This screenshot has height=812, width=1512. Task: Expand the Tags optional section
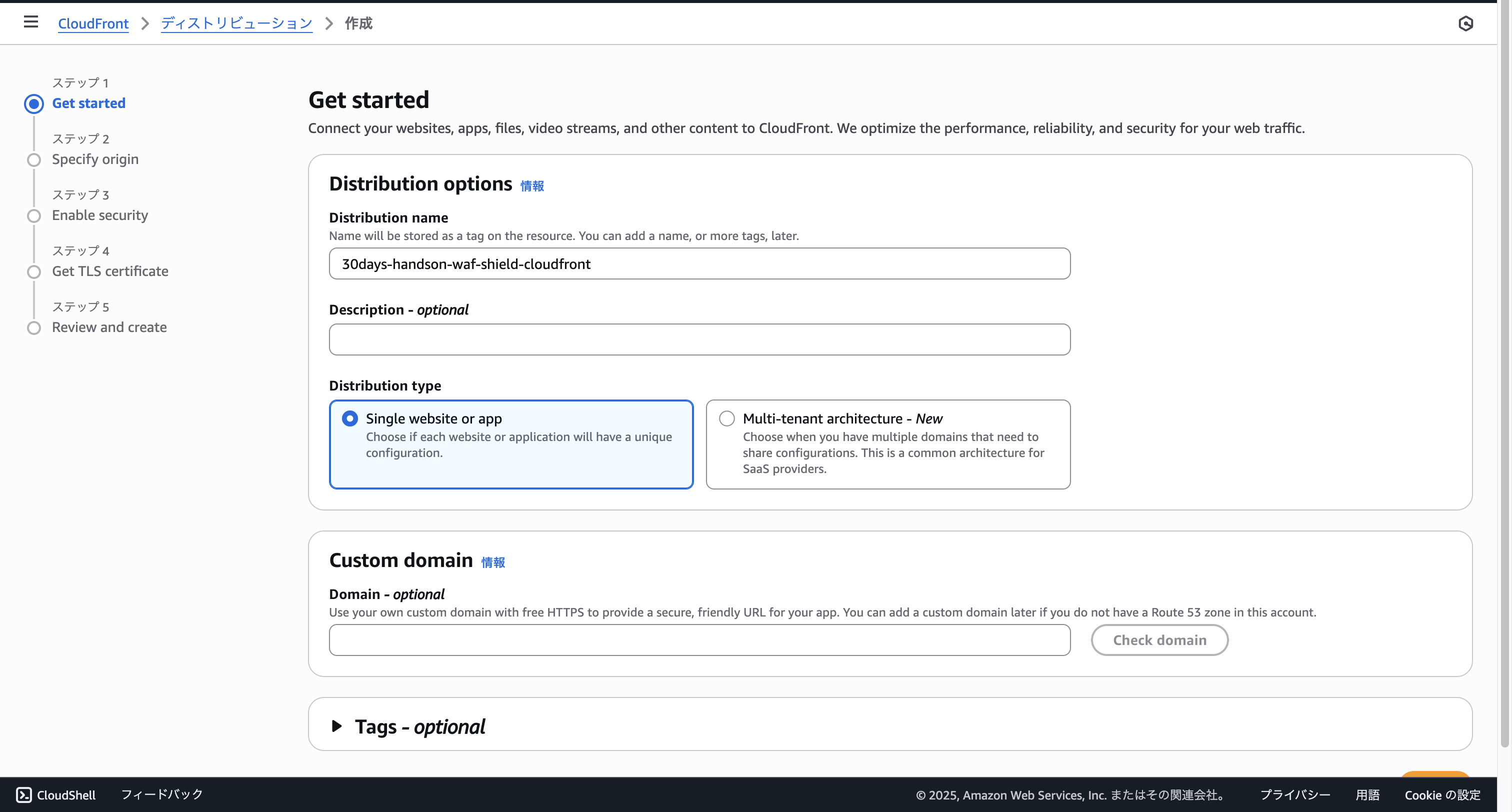337,726
